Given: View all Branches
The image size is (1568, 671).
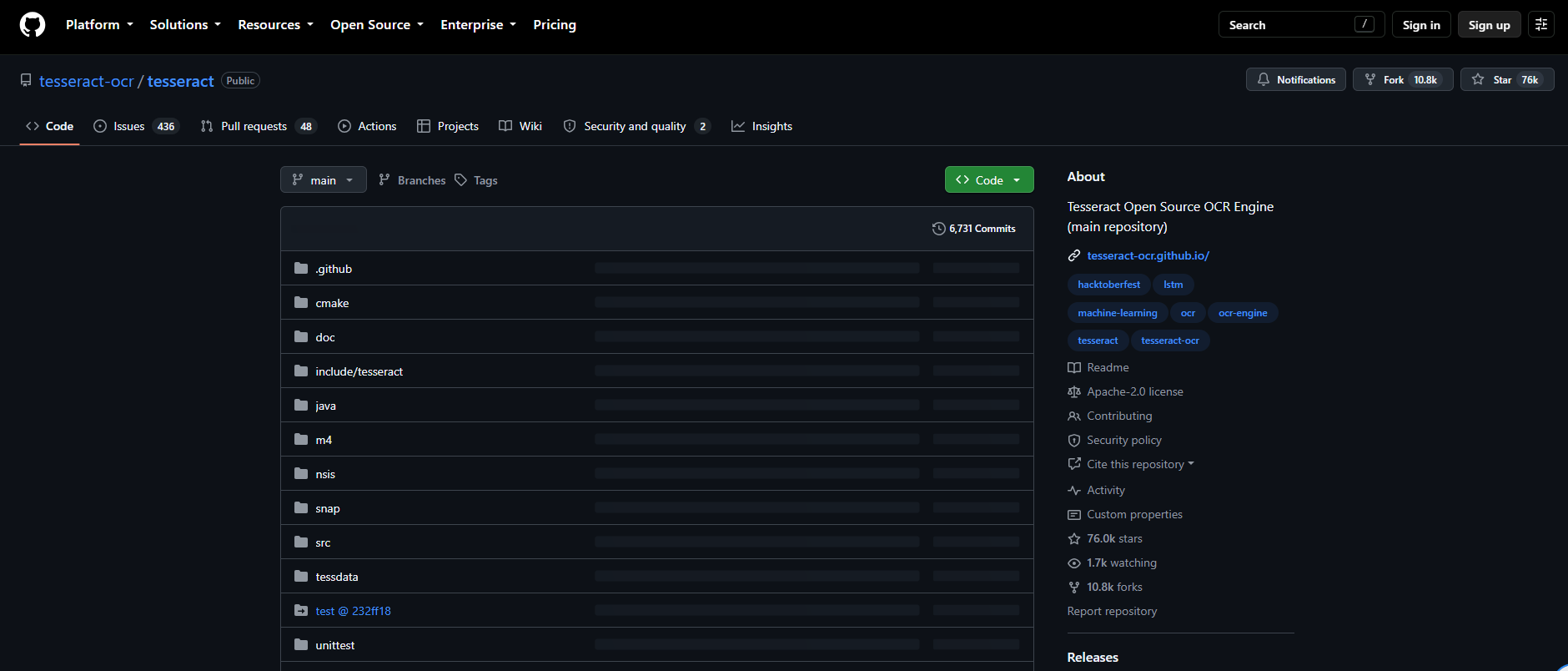Looking at the screenshot, I should (x=412, y=180).
